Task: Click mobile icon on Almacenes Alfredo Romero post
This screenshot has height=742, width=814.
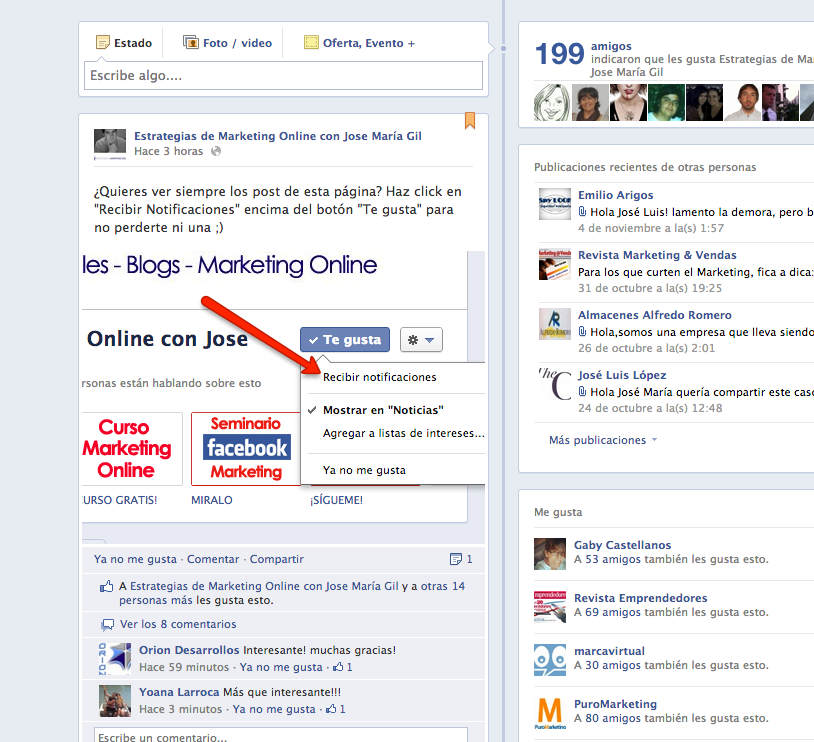Action: click(582, 332)
